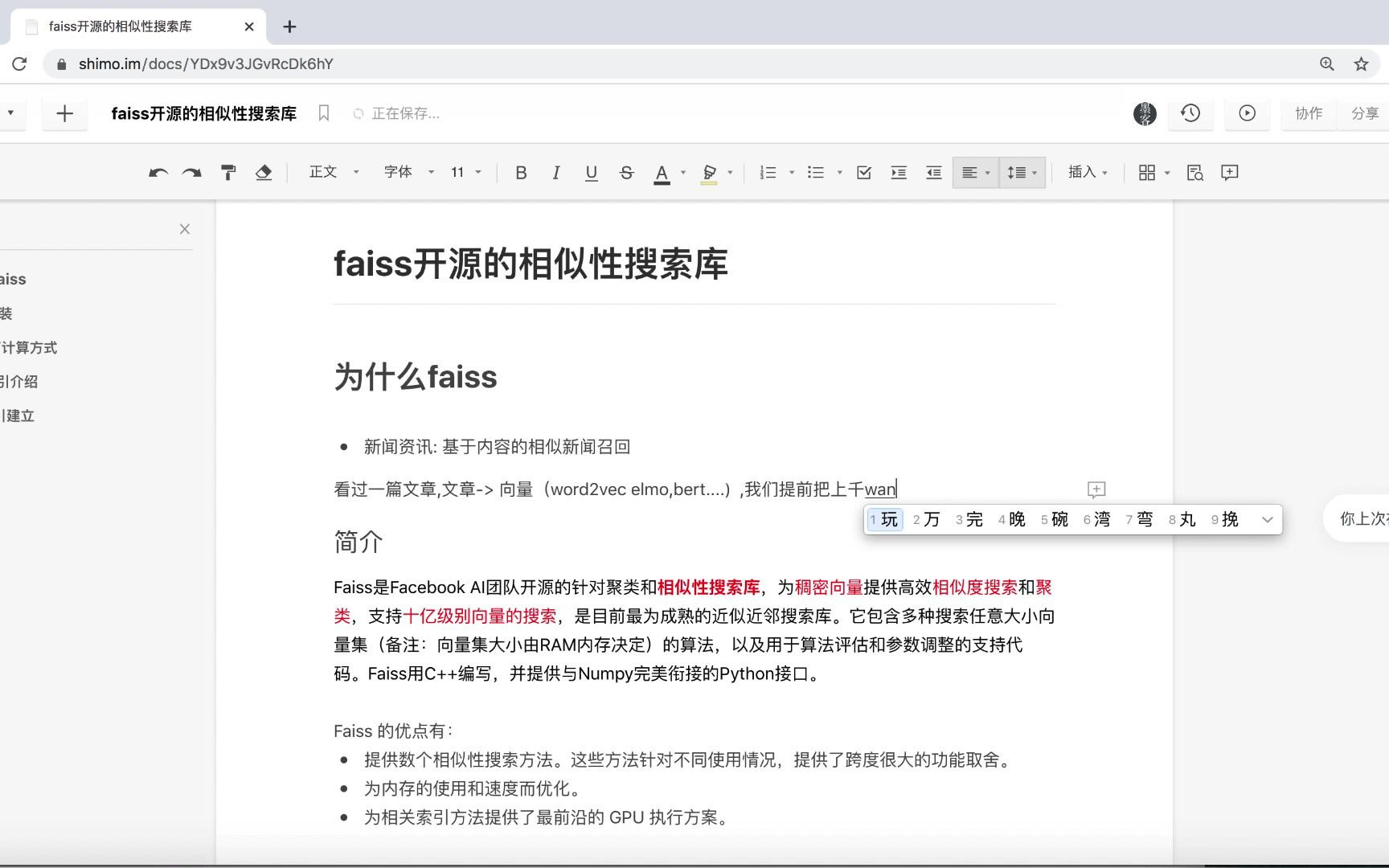The image size is (1389, 868).
Task: Apply the yellow highlight color
Action: [x=709, y=173]
